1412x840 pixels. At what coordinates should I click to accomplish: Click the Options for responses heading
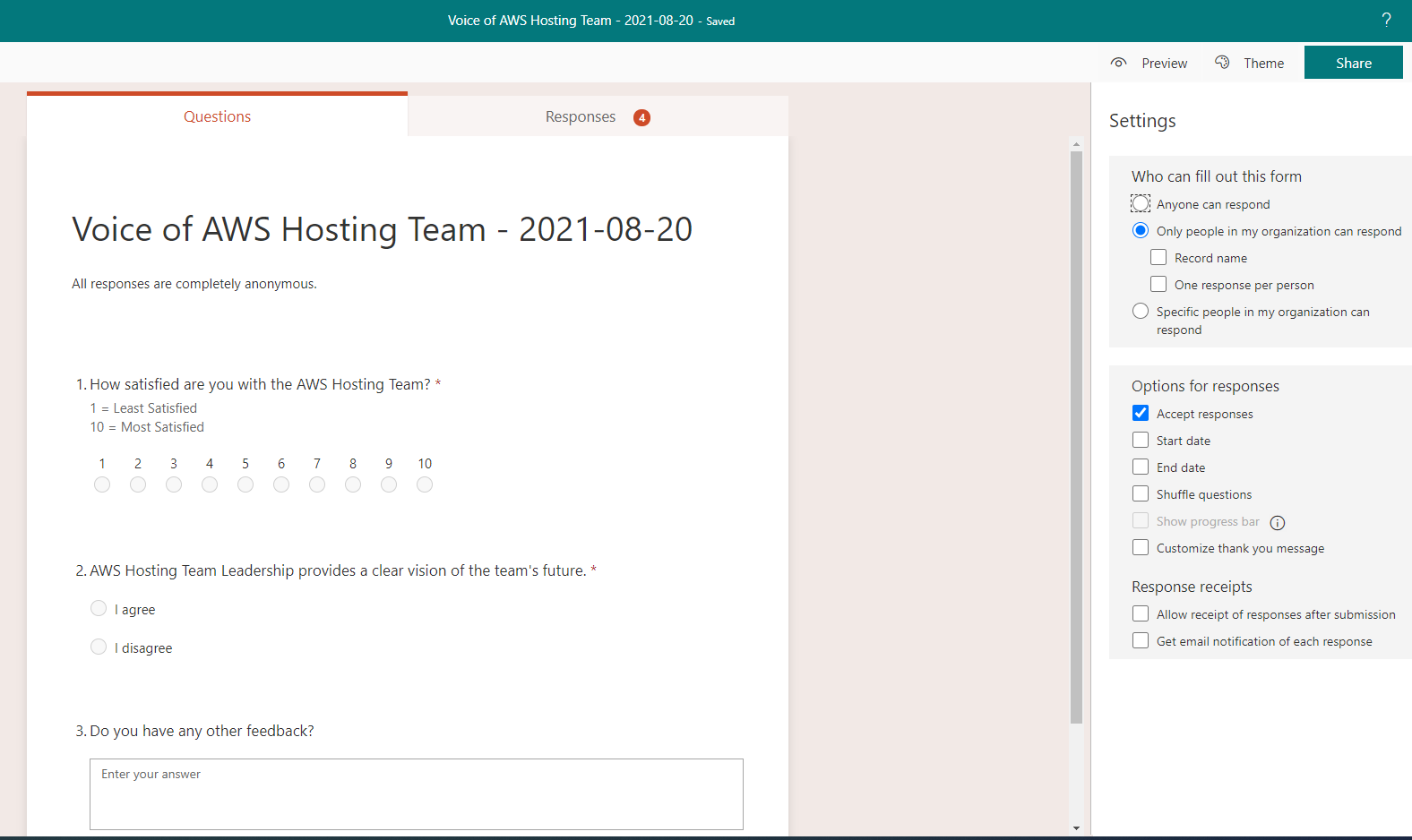coord(1205,386)
